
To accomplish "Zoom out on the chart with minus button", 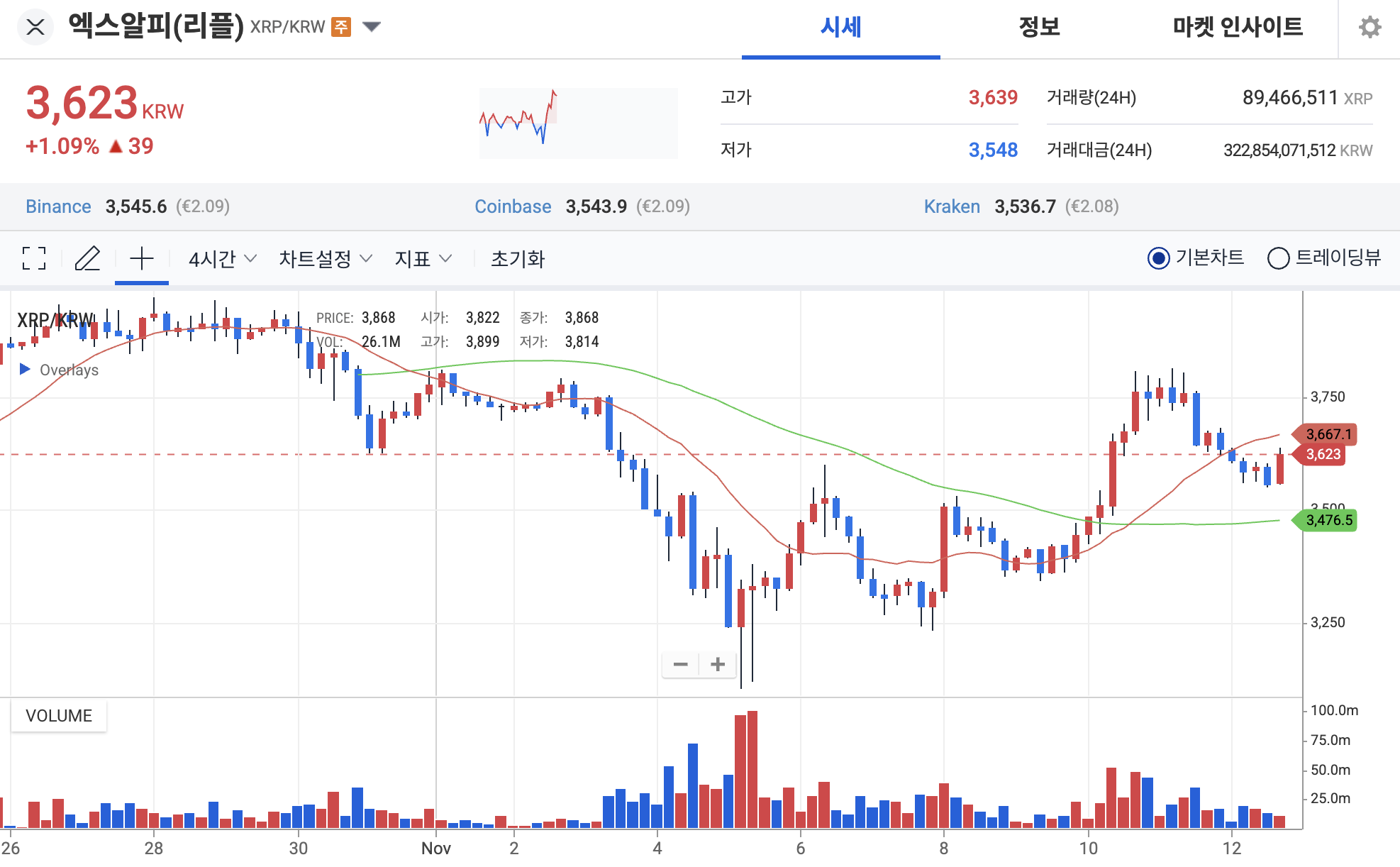I will tap(680, 664).
